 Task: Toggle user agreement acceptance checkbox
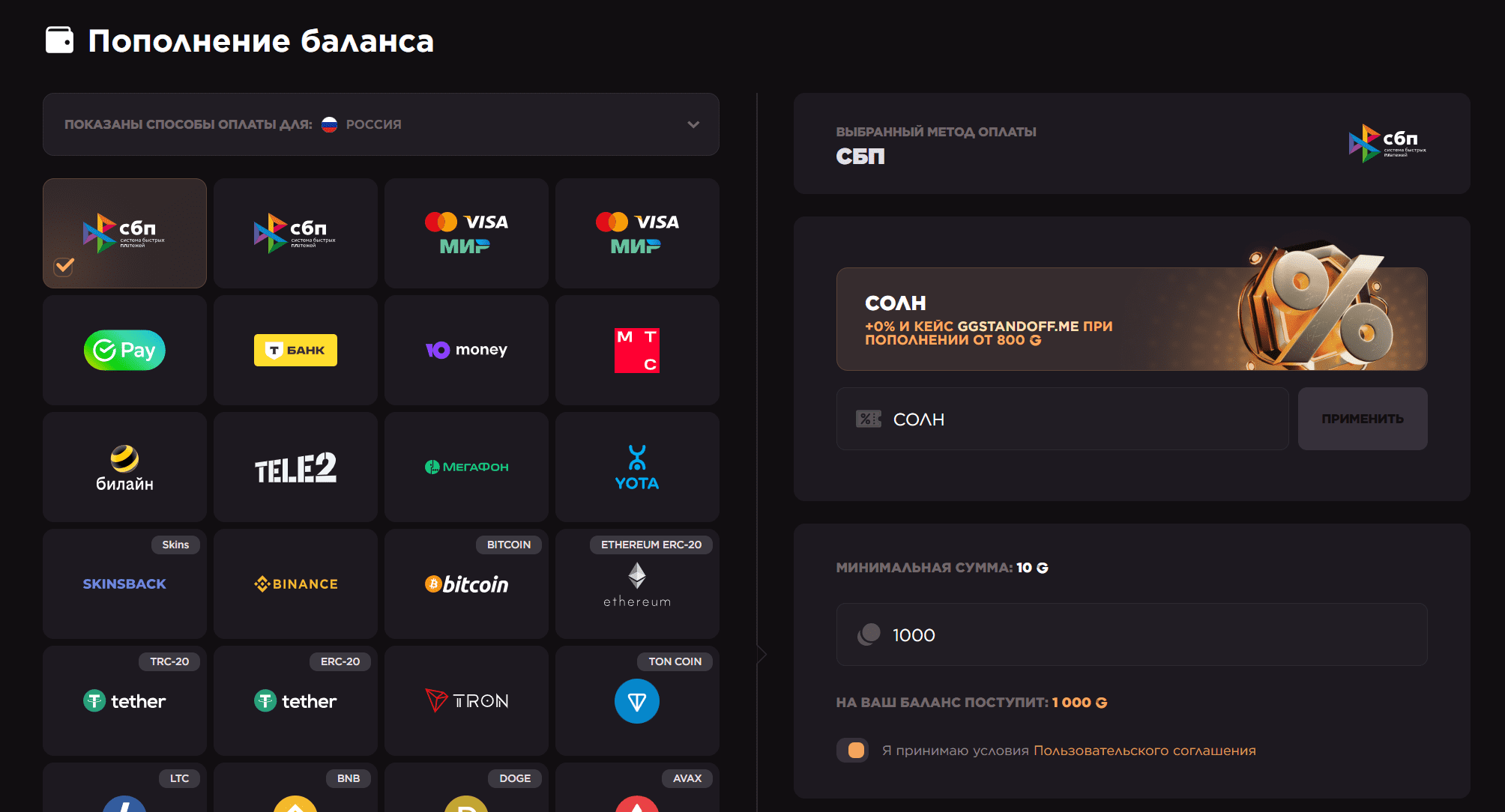tap(854, 750)
